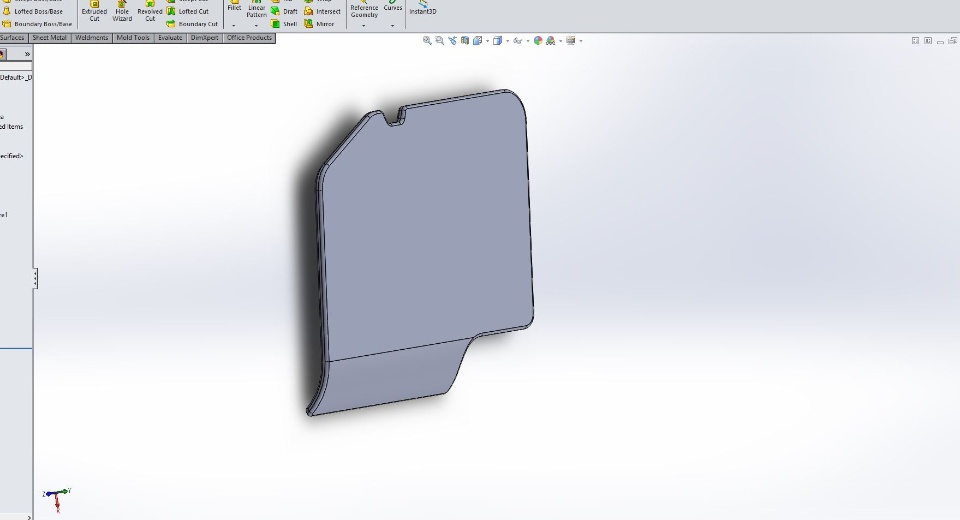
Task: Click the Boundary Cut button
Action: pyautogui.click(x=192, y=24)
